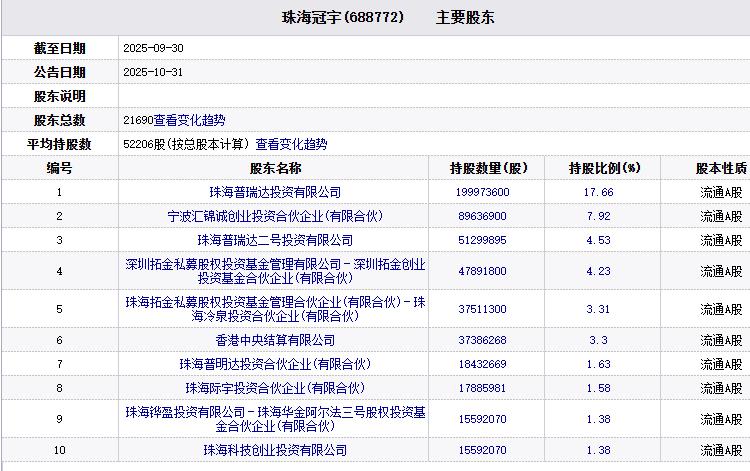
Task: Select shareholder 珠海科技创业投资有限公司
Action: coord(275,451)
